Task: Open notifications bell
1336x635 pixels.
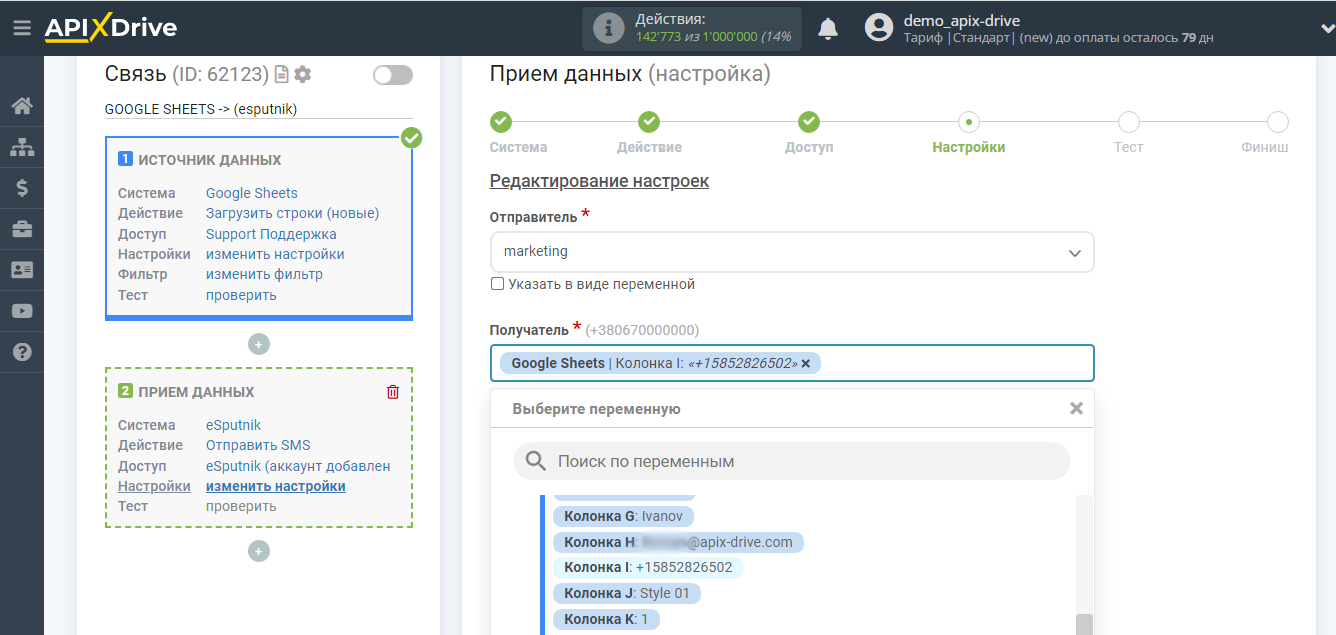Action: [828, 28]
